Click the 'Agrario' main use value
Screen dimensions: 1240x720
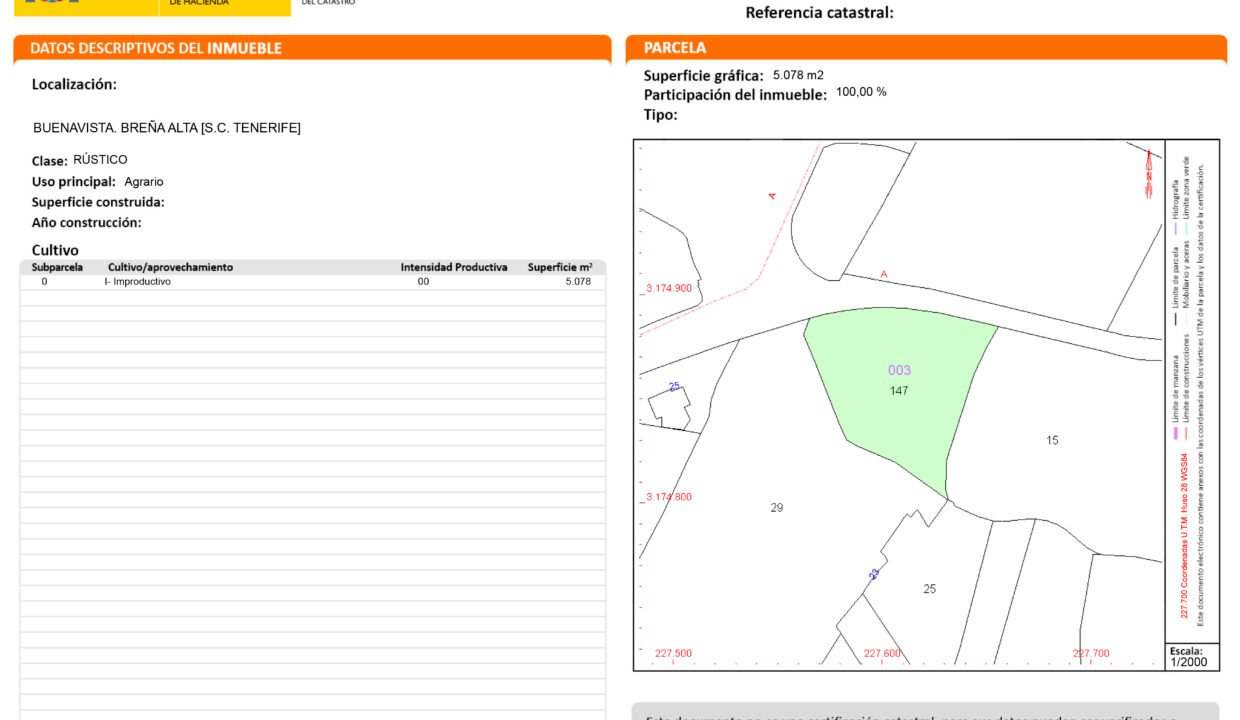tap(144, 182)
